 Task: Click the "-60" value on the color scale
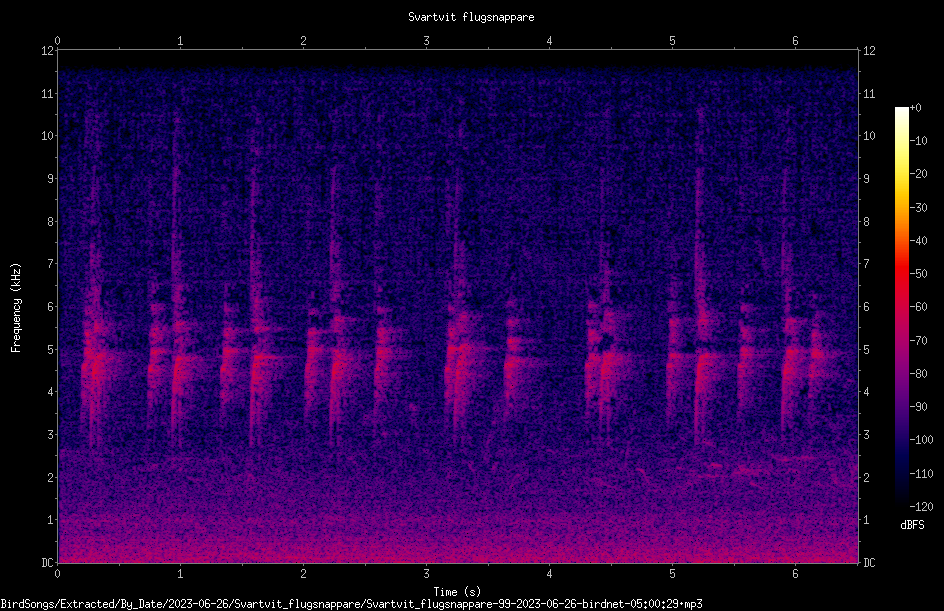pos(919,307)
